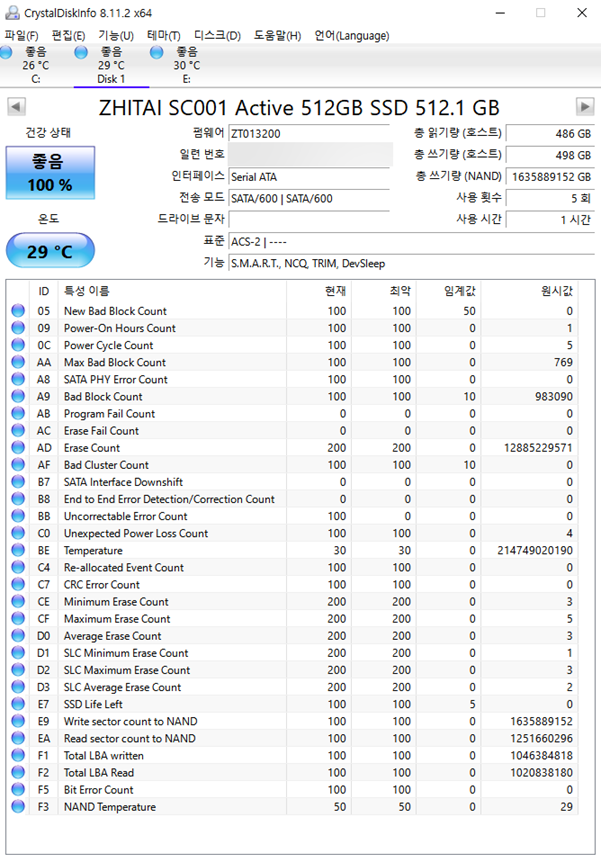The width and height of the screenshot is (601, 862).
Task: Click status icon of SLC Minimum Erase Count
Action: click(18, 653)
